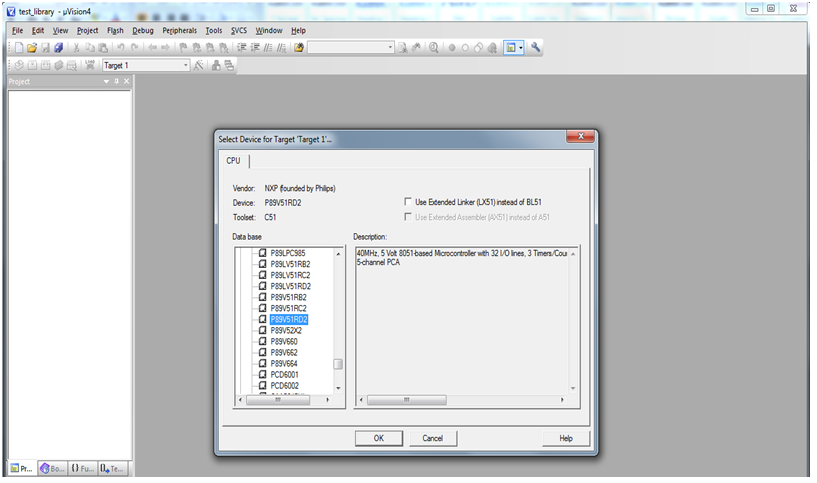Click the Target Options magic wand icon
Viewport: 817px width, 483px height.
(x=199, y=65)
